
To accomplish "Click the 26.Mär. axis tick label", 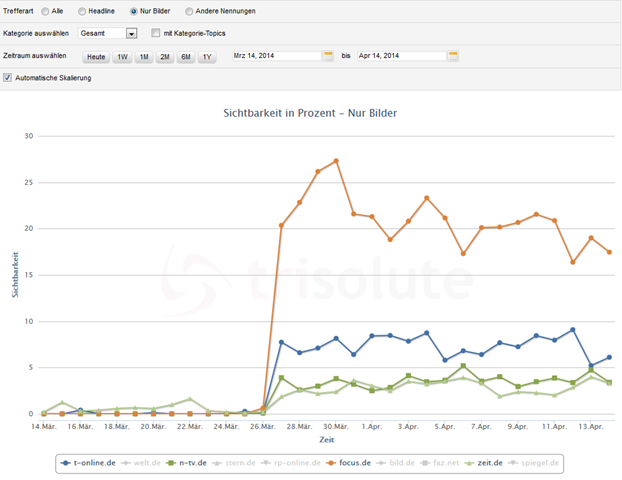I will (x=263, y=427).
